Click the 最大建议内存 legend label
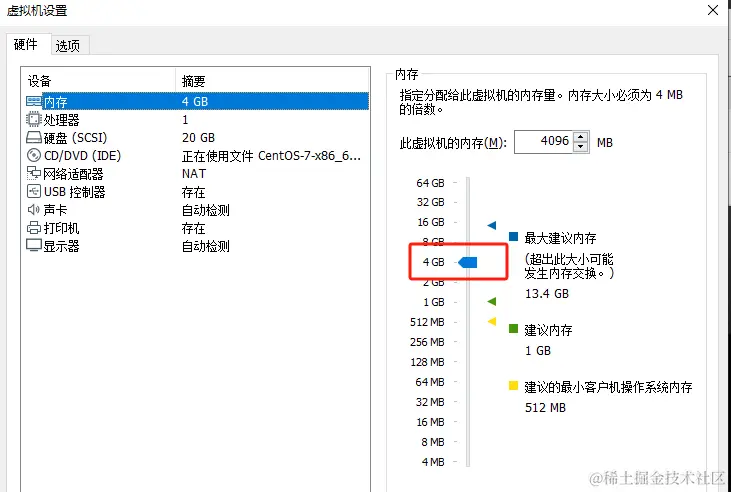 pyautogui.click(x=560, y=238)
